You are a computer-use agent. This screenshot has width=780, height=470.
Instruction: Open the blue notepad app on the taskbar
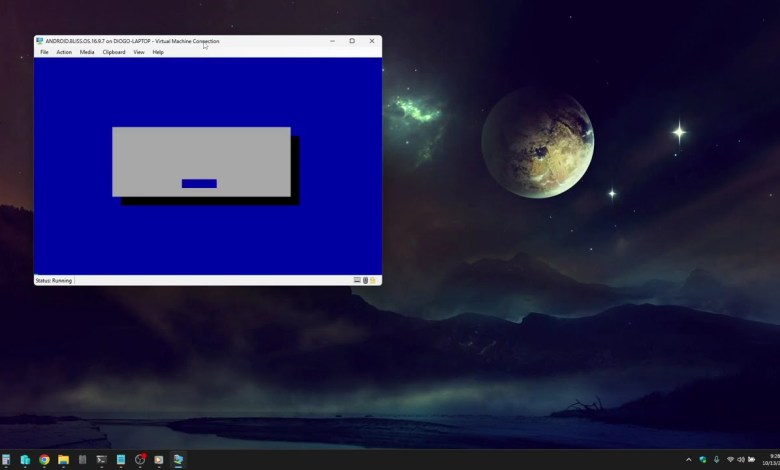pos(121,460)
